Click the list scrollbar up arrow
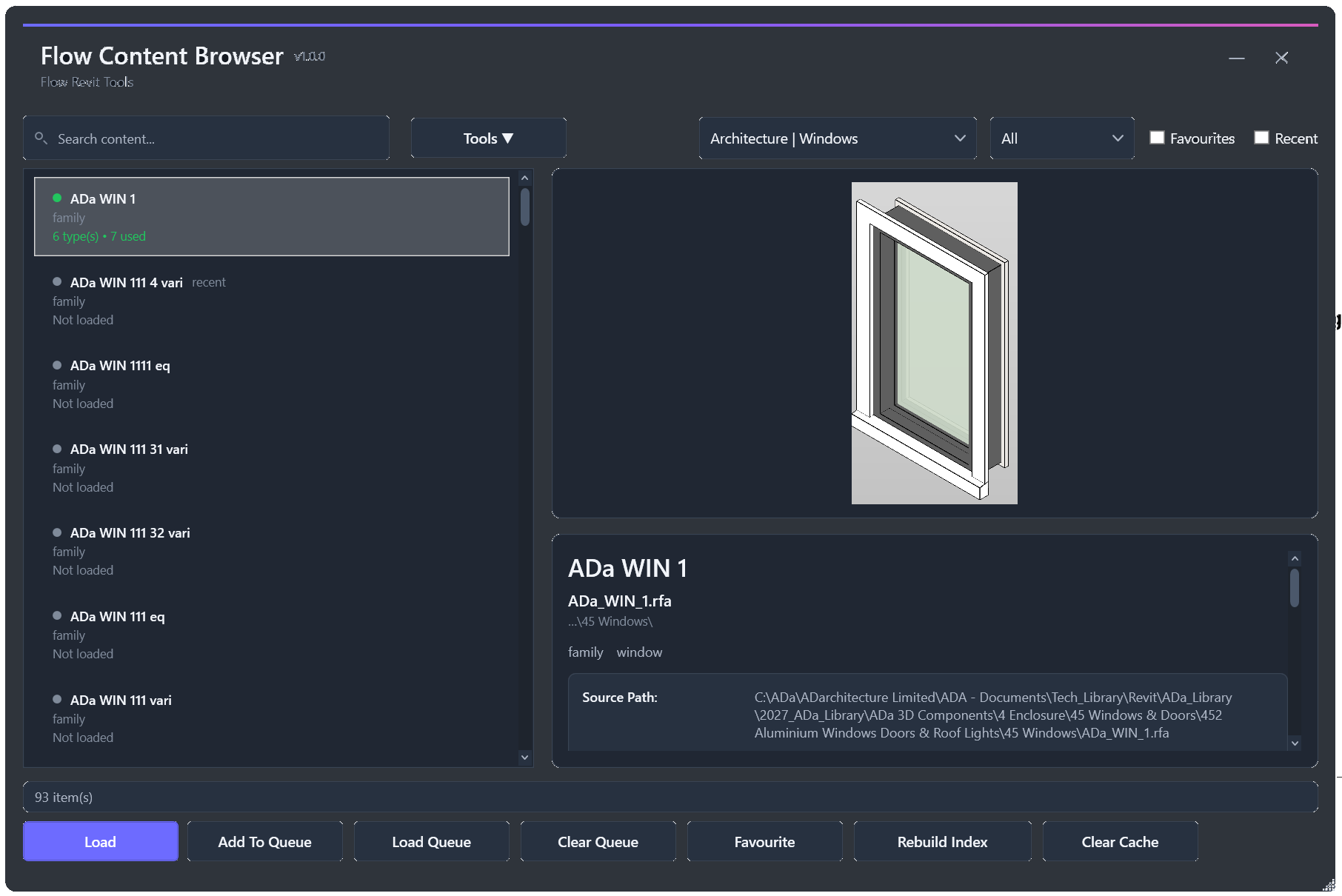Screen dimensions: 1342x896 click(x=524, y=178)
